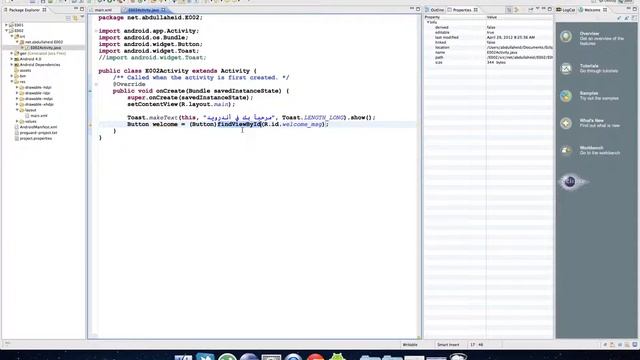Select the drawable-xhdpi folder
640x360 pixels.
[39, 104]
